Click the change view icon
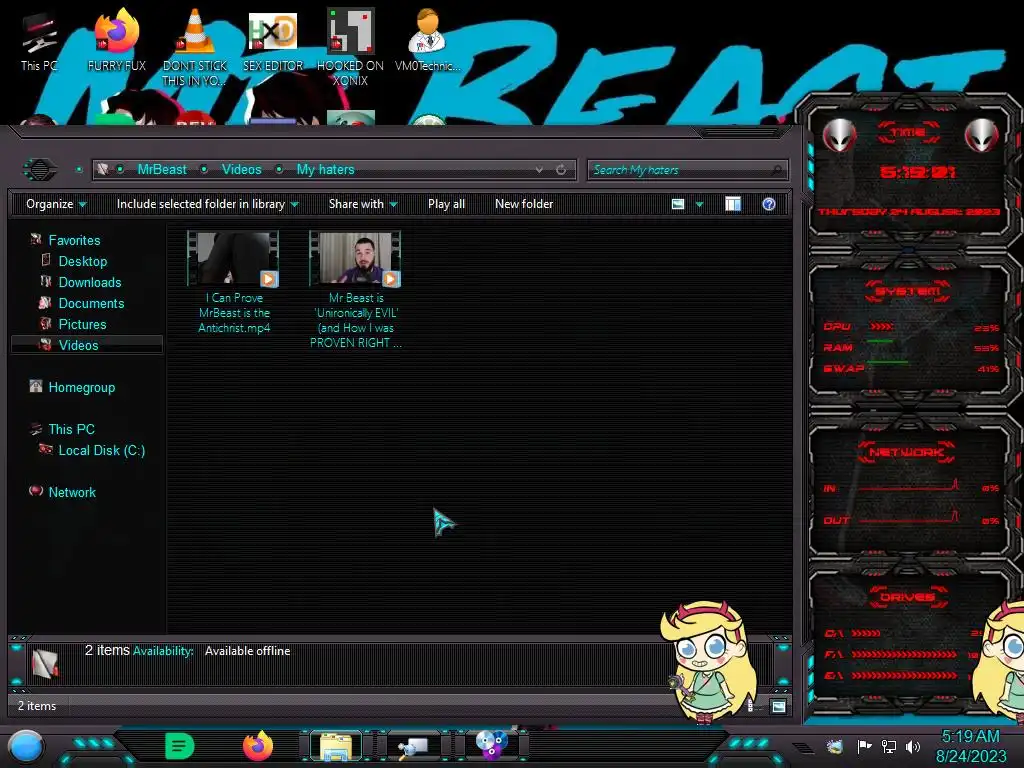Screen dimensions: 1024x768 678,204
